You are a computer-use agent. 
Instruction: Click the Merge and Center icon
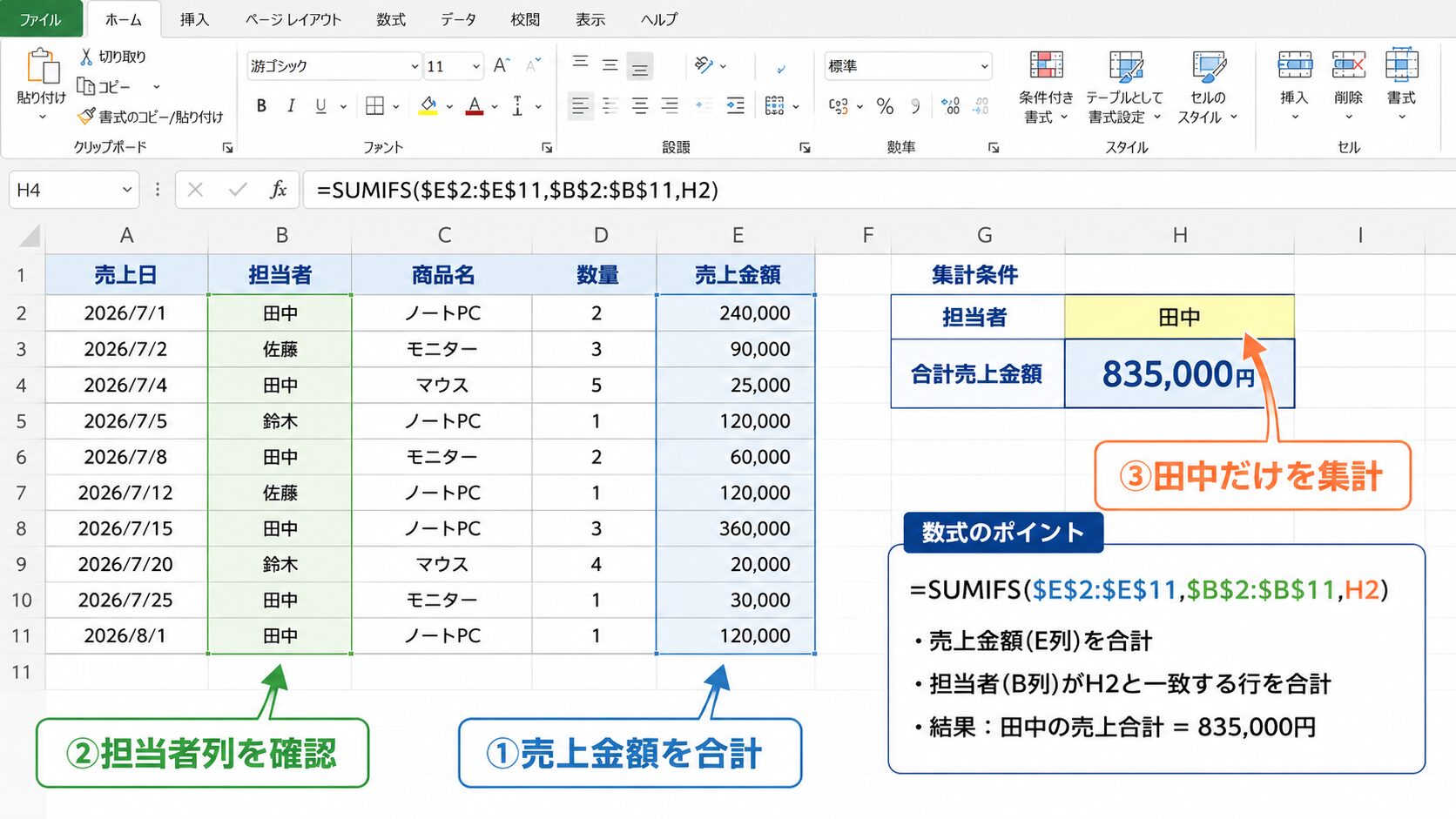point(774,106)
